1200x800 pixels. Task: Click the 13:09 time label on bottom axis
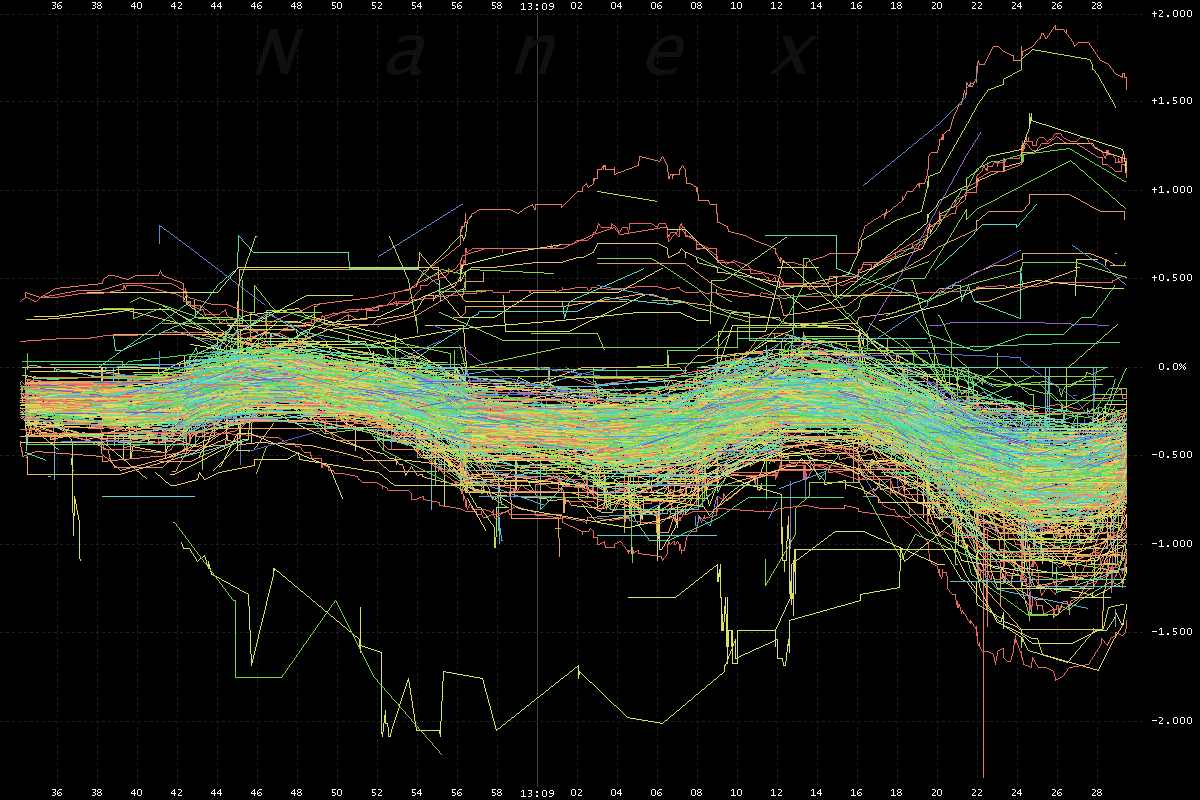pyautogui.click(x=537, y=793)
